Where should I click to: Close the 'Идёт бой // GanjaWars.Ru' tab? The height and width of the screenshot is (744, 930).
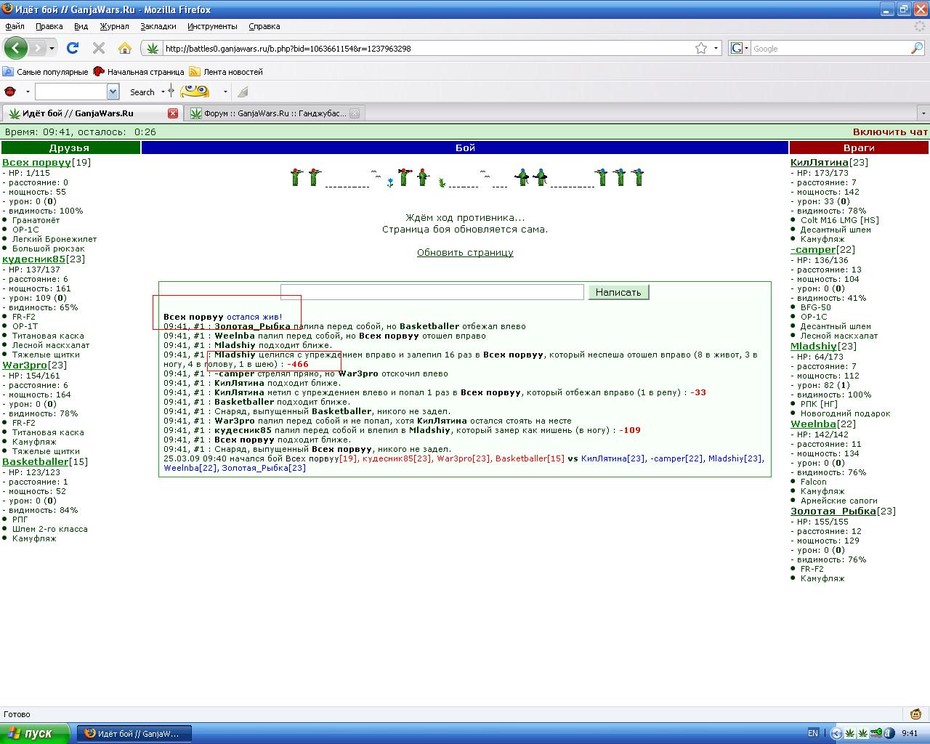[x=173, y=113]
